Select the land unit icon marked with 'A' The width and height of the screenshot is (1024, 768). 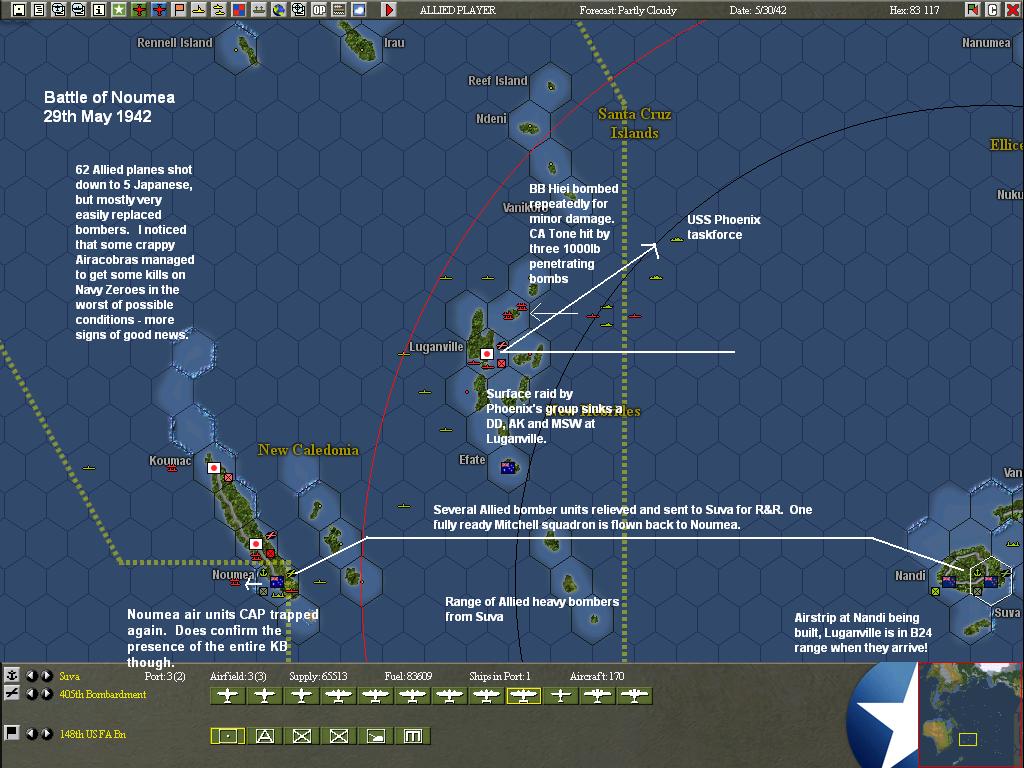[264, 736]
